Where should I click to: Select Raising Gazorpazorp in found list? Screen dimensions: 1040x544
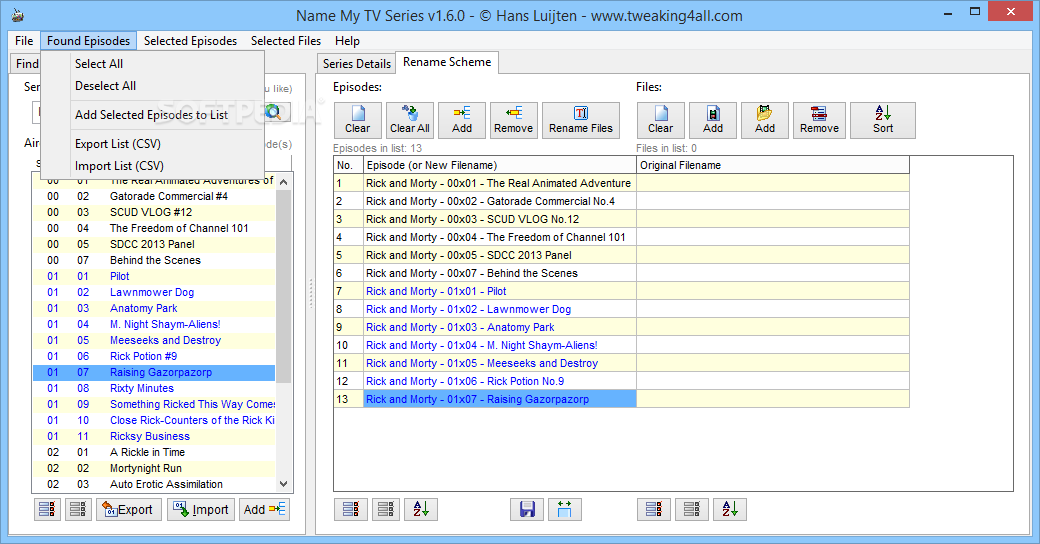[154, 373]
